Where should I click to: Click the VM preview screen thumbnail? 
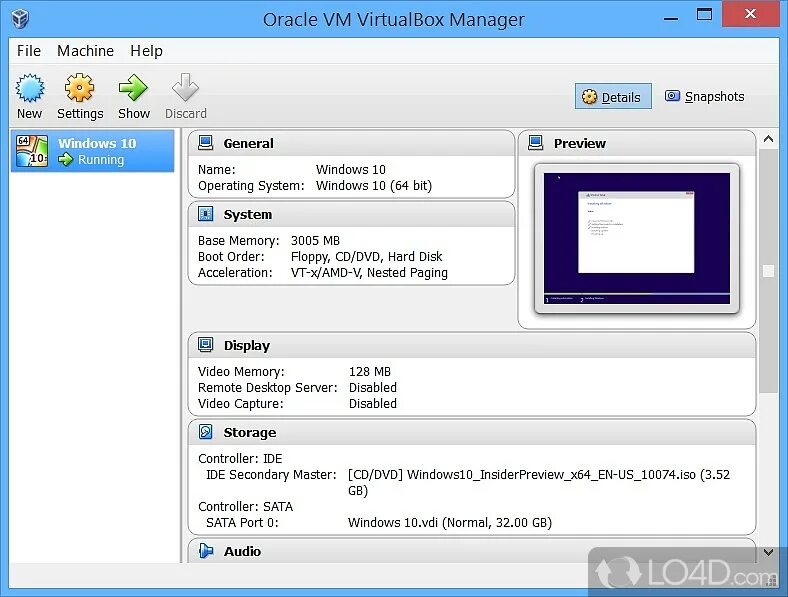tap(637, 238)
